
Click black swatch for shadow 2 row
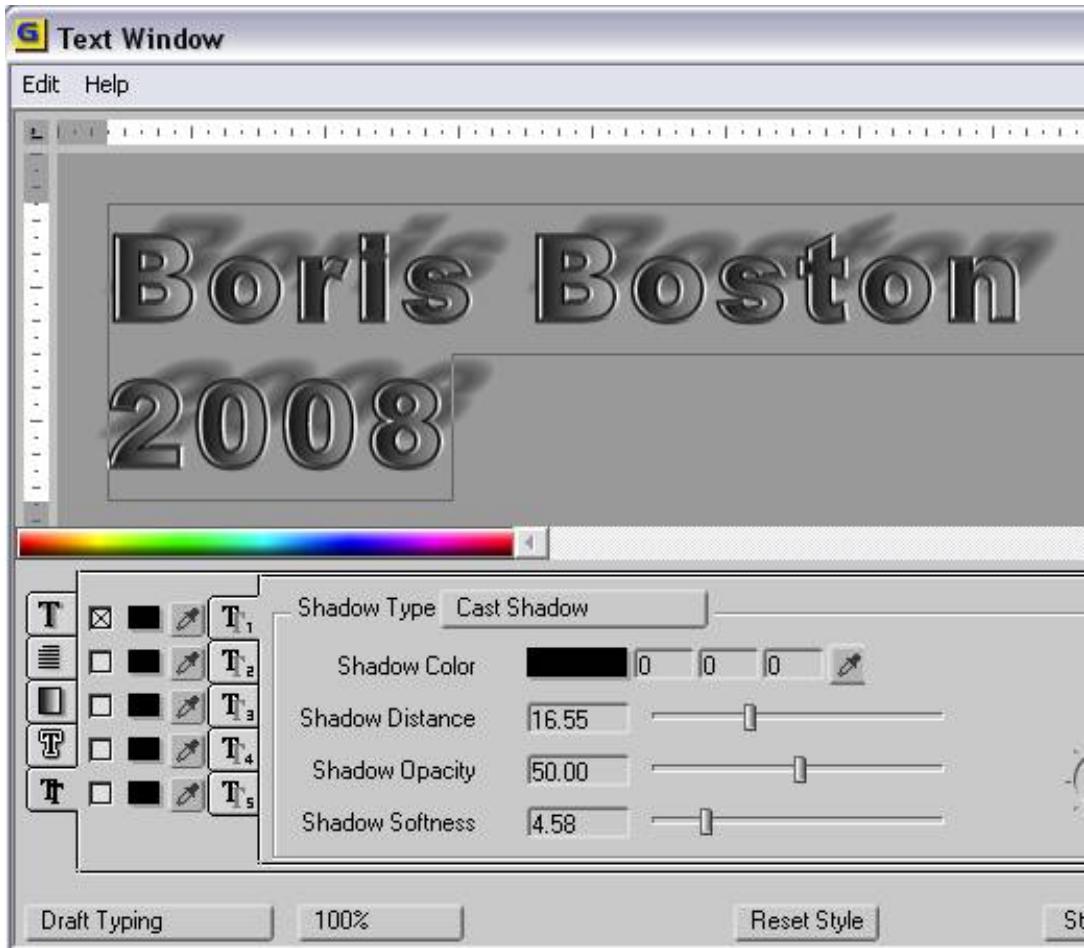pyautogui.click(x=144, y=662)
